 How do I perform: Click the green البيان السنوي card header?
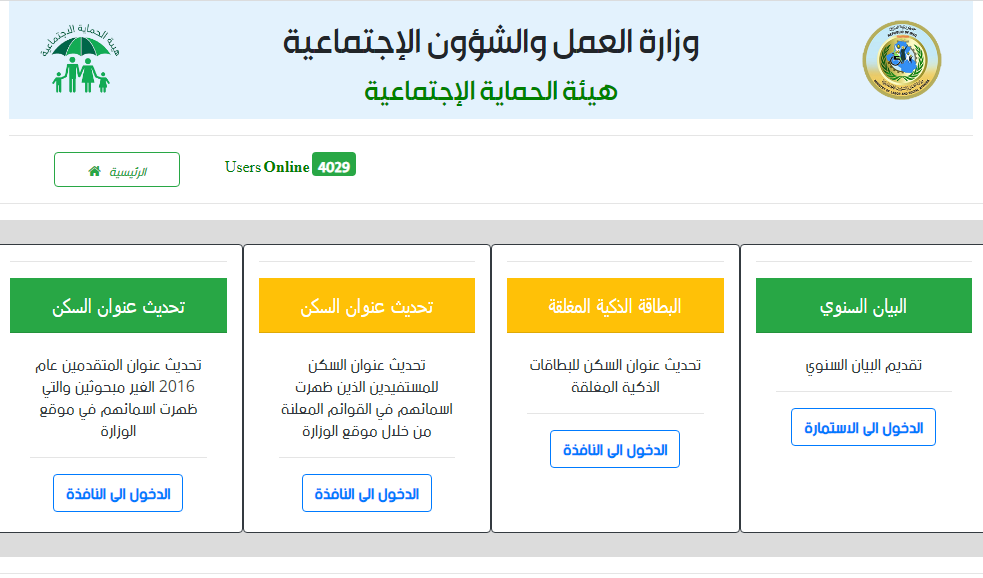[864, 306]
